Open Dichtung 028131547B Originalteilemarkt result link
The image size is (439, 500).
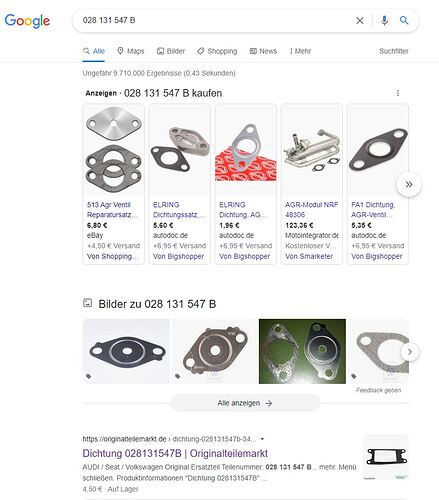tap(175, 453)
